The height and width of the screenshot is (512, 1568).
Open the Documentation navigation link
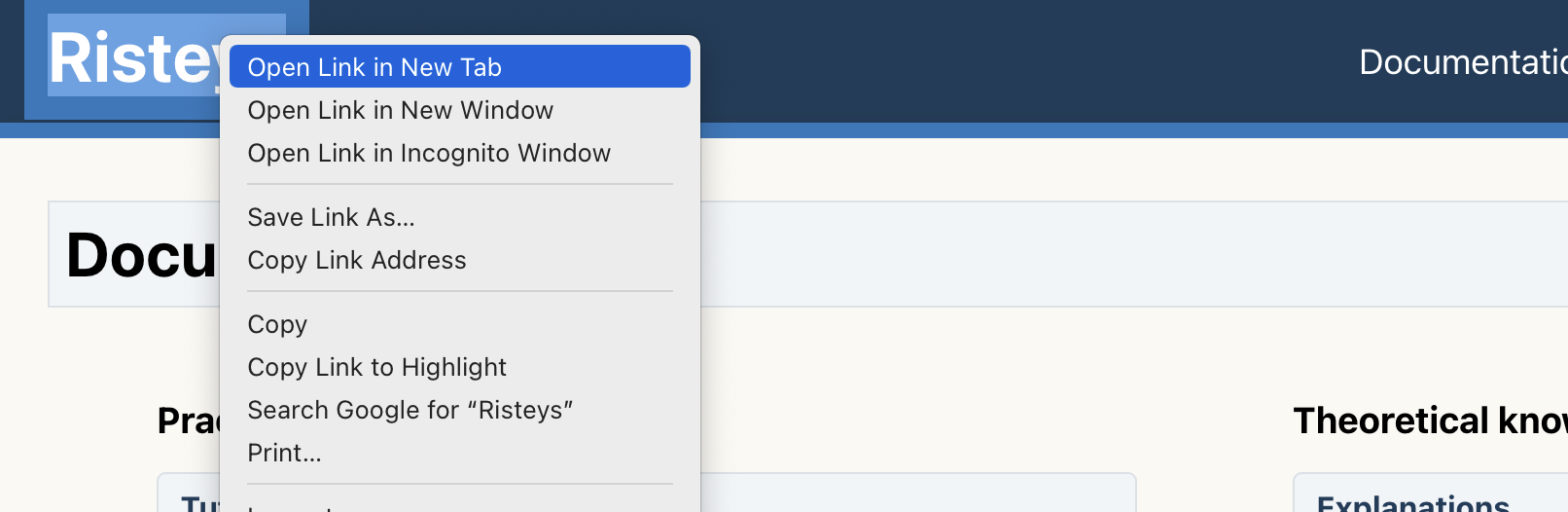tap(1463, 62)
